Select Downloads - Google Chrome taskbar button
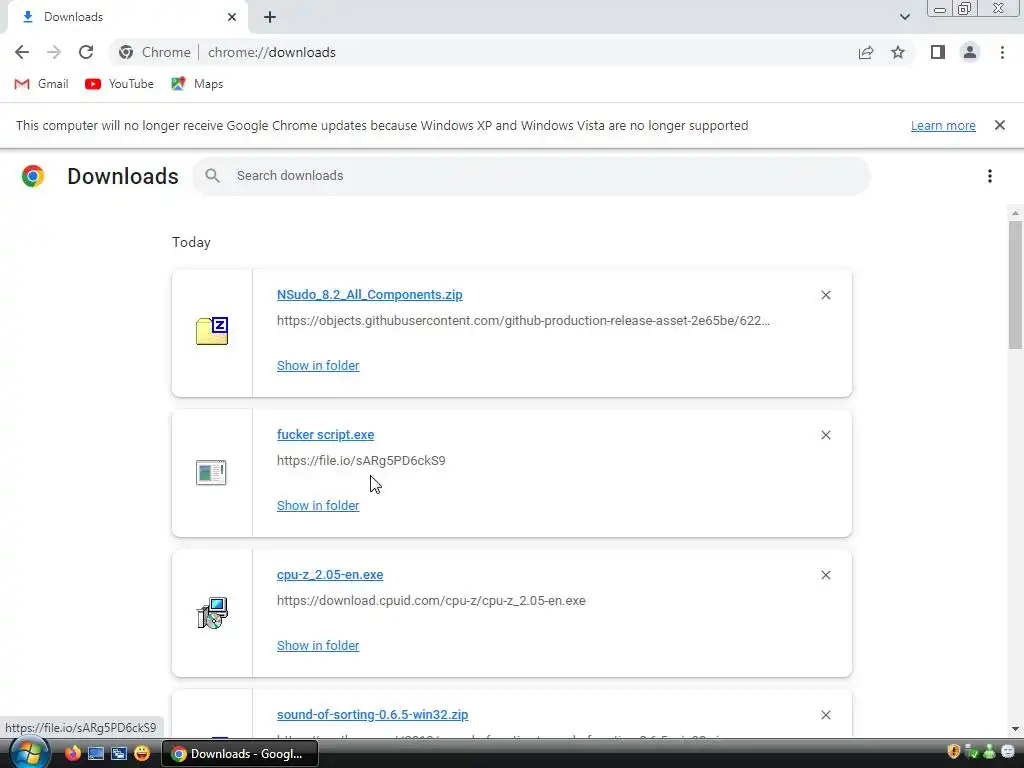This screenshot has height=768, width=1024. (240, 754)
